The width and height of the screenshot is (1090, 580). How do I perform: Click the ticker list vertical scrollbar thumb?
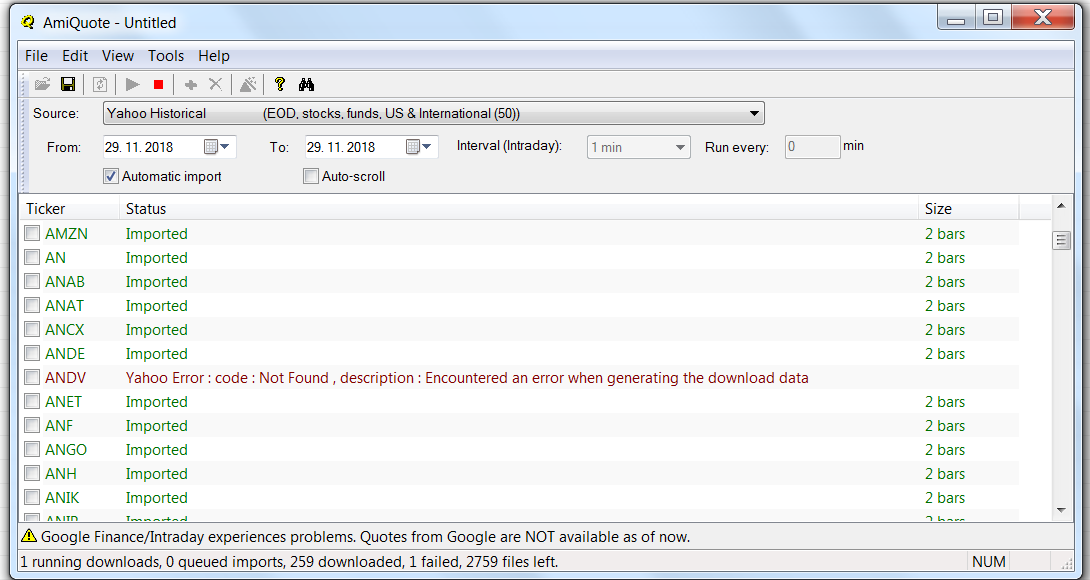pyautogui.click(x=1061, y=240)
